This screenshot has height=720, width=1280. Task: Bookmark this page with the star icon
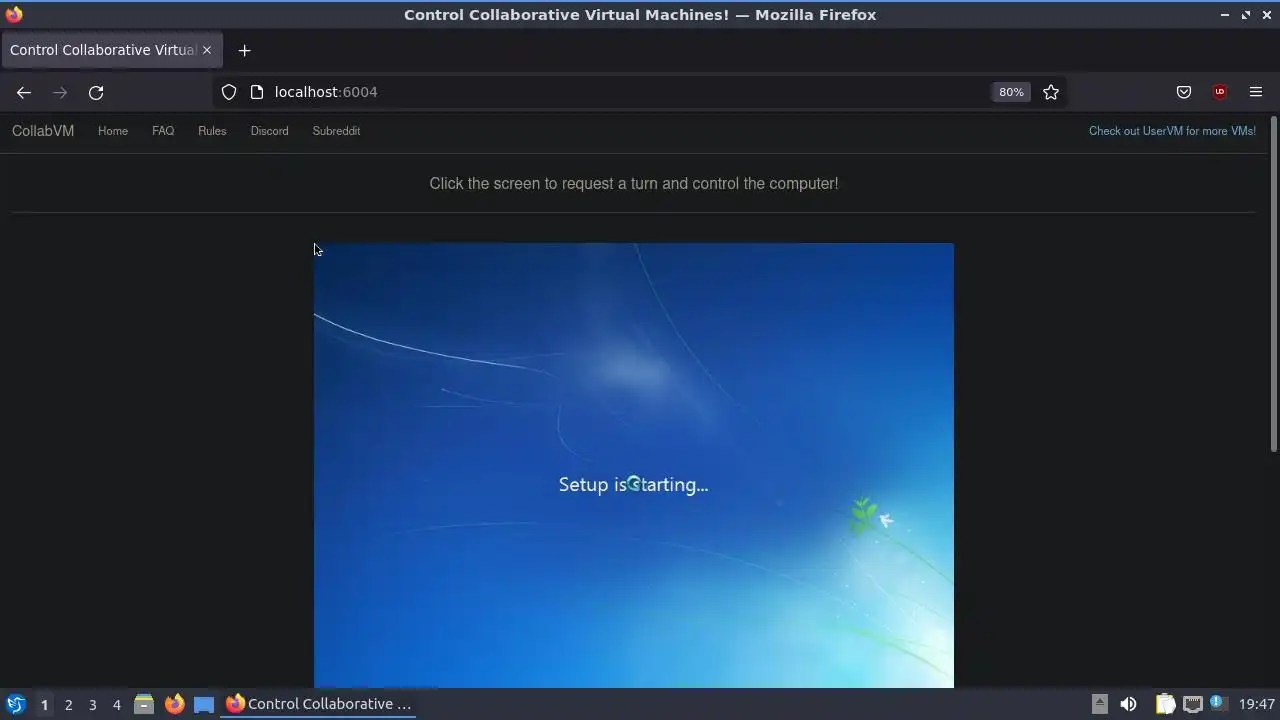1051,92
